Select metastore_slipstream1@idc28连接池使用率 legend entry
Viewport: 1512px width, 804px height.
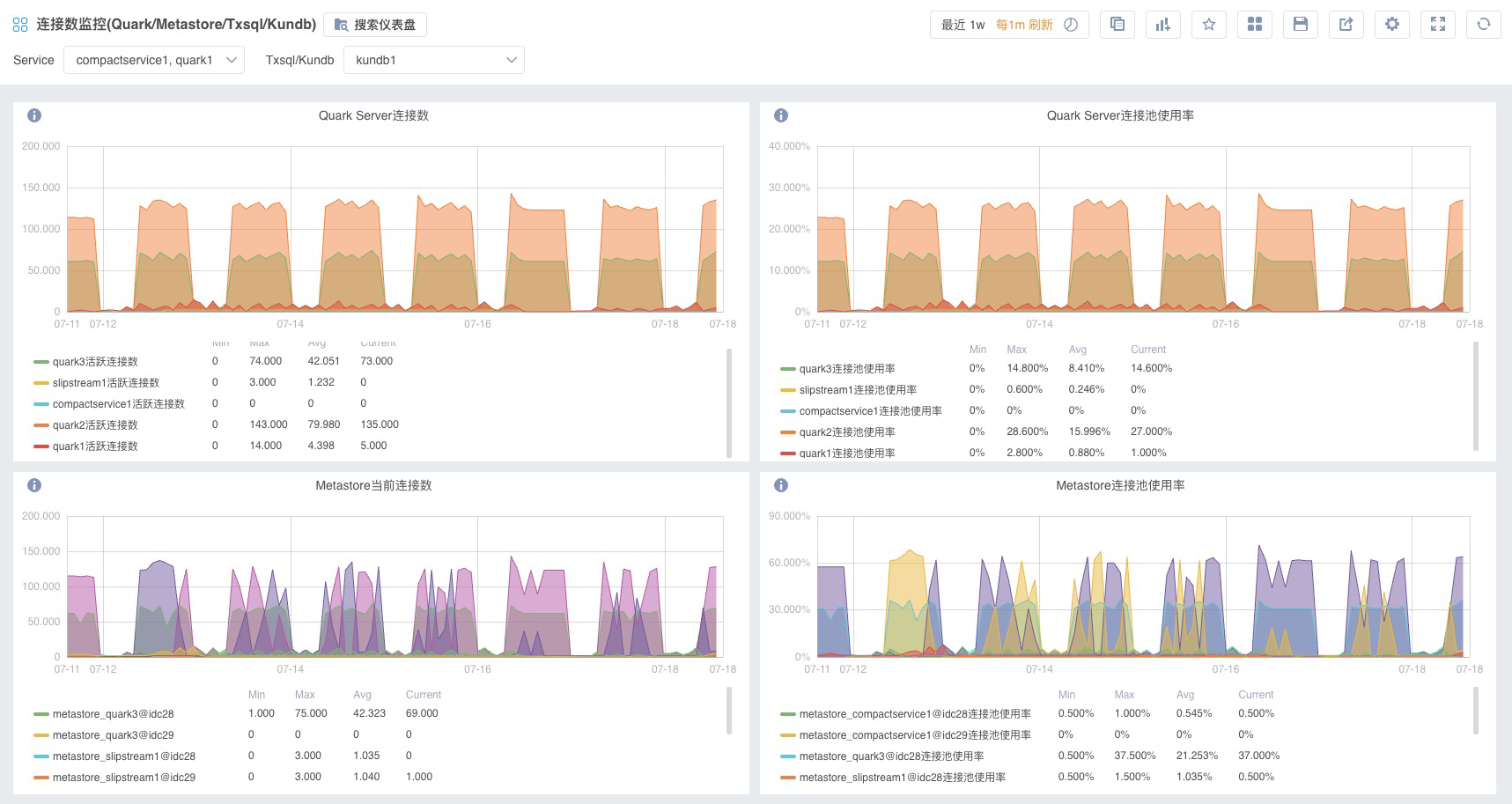coord(903,777)
